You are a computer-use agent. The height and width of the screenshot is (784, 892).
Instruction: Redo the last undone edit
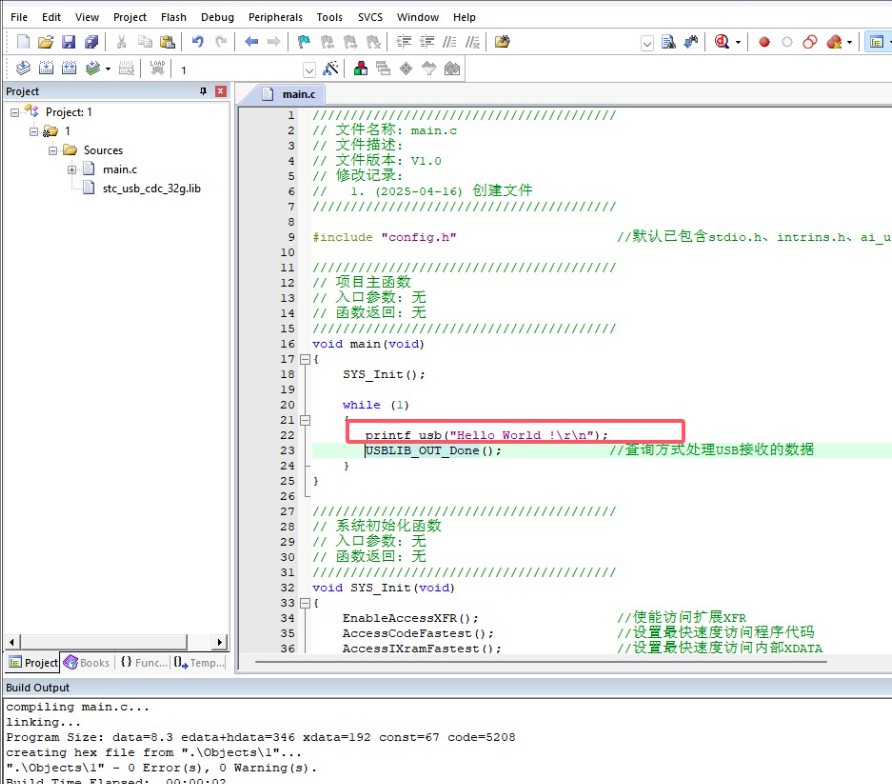[221, 42]
